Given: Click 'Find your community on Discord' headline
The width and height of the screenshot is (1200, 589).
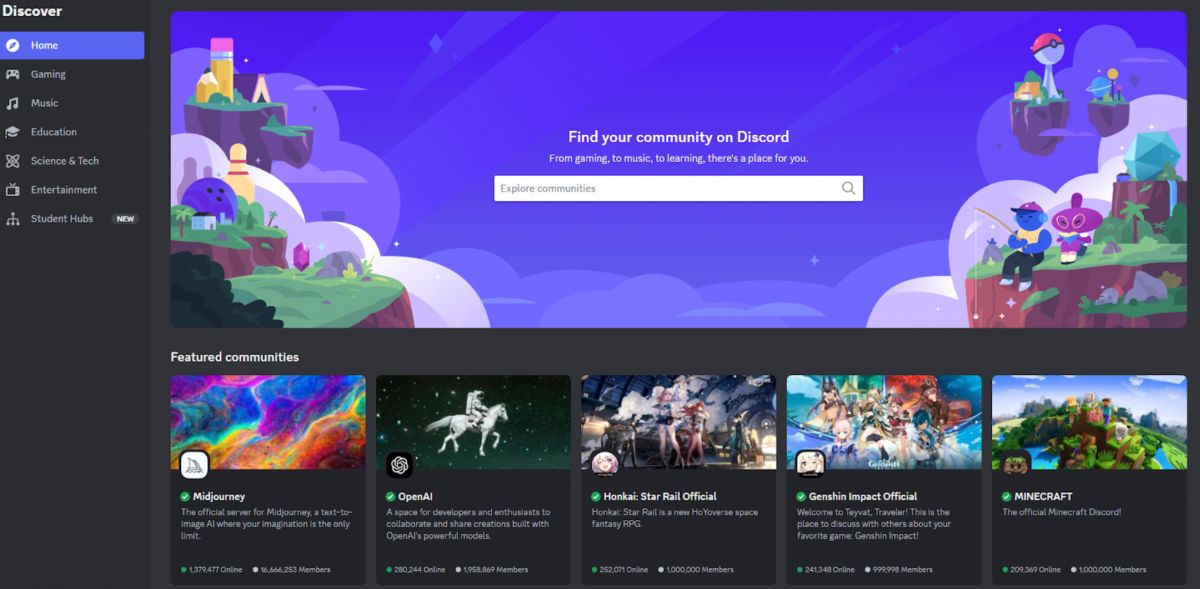Looking at the screenshot, I should point(679,137).
